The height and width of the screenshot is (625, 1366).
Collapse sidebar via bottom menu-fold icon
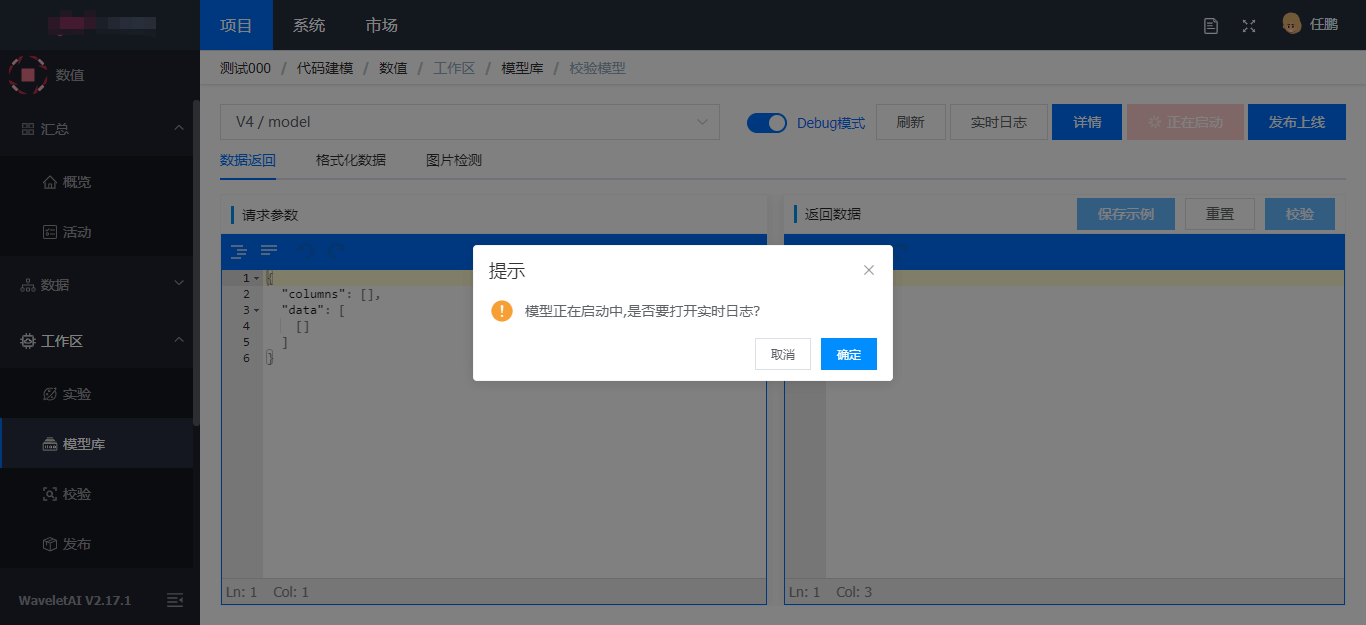(x=175, y=600)
